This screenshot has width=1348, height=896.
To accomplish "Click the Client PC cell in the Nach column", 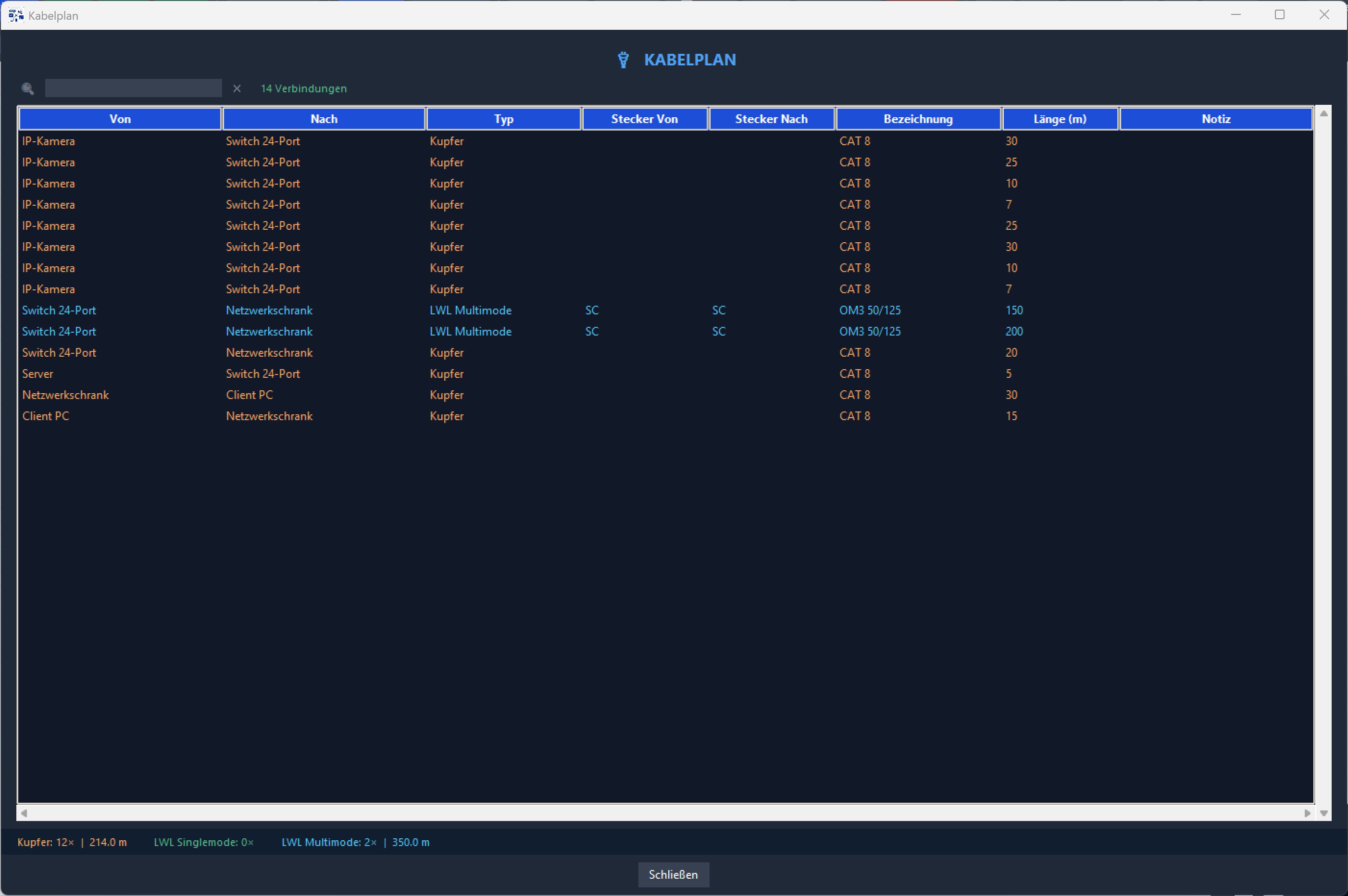I will point(249,395).
